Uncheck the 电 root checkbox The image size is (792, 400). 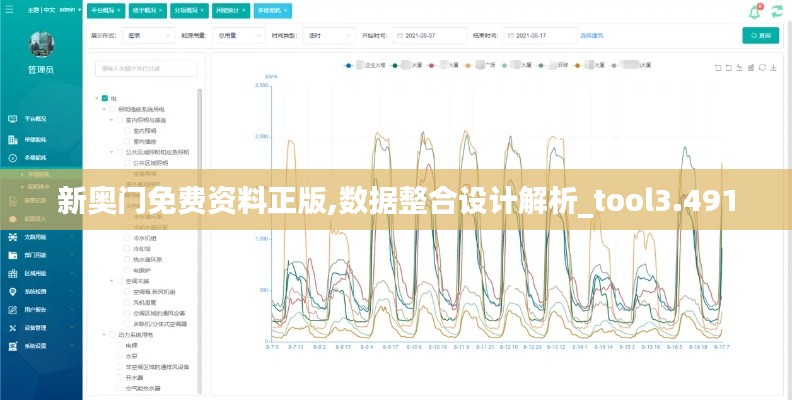point(105,98)
